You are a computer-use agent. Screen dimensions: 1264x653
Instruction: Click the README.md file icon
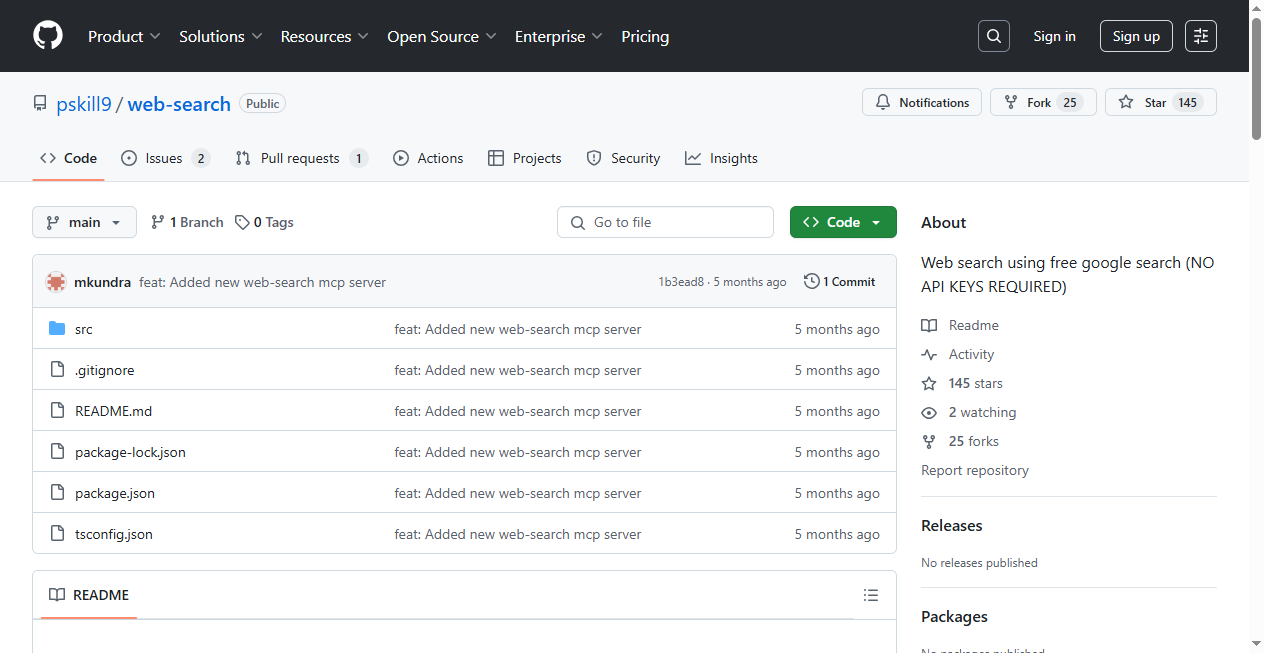[57, 411]
